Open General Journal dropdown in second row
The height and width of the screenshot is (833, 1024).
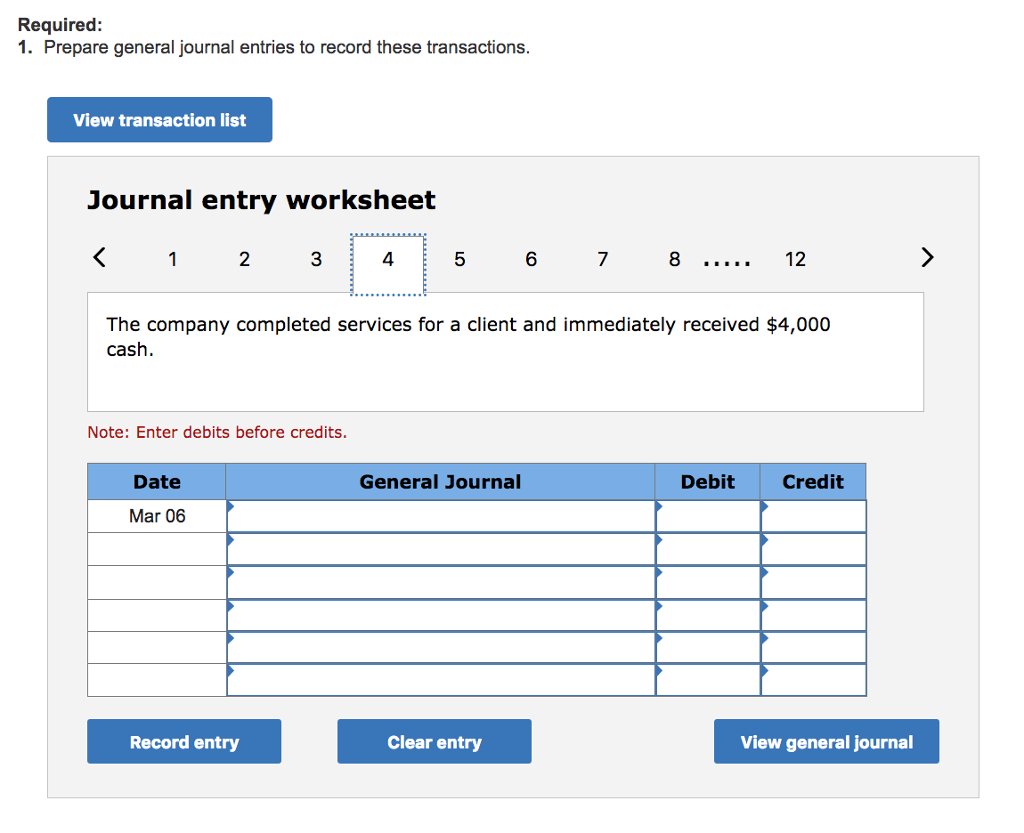click(x=441, y=550)
